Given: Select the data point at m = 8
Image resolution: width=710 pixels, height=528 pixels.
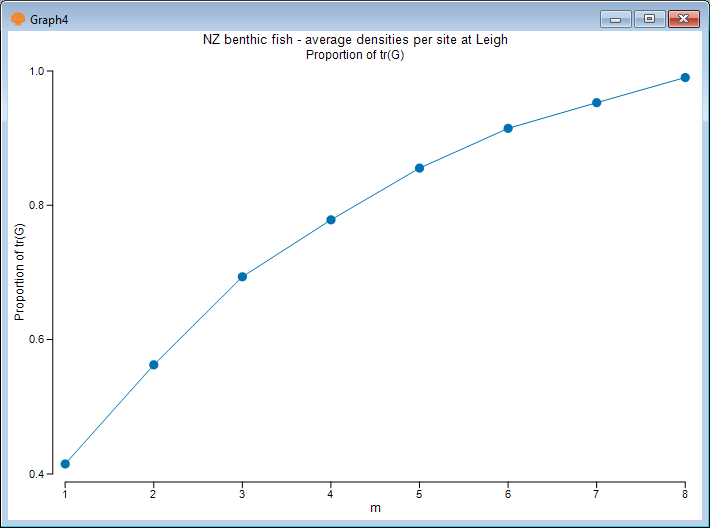Looking at the screenshot, I should [685, 78].
